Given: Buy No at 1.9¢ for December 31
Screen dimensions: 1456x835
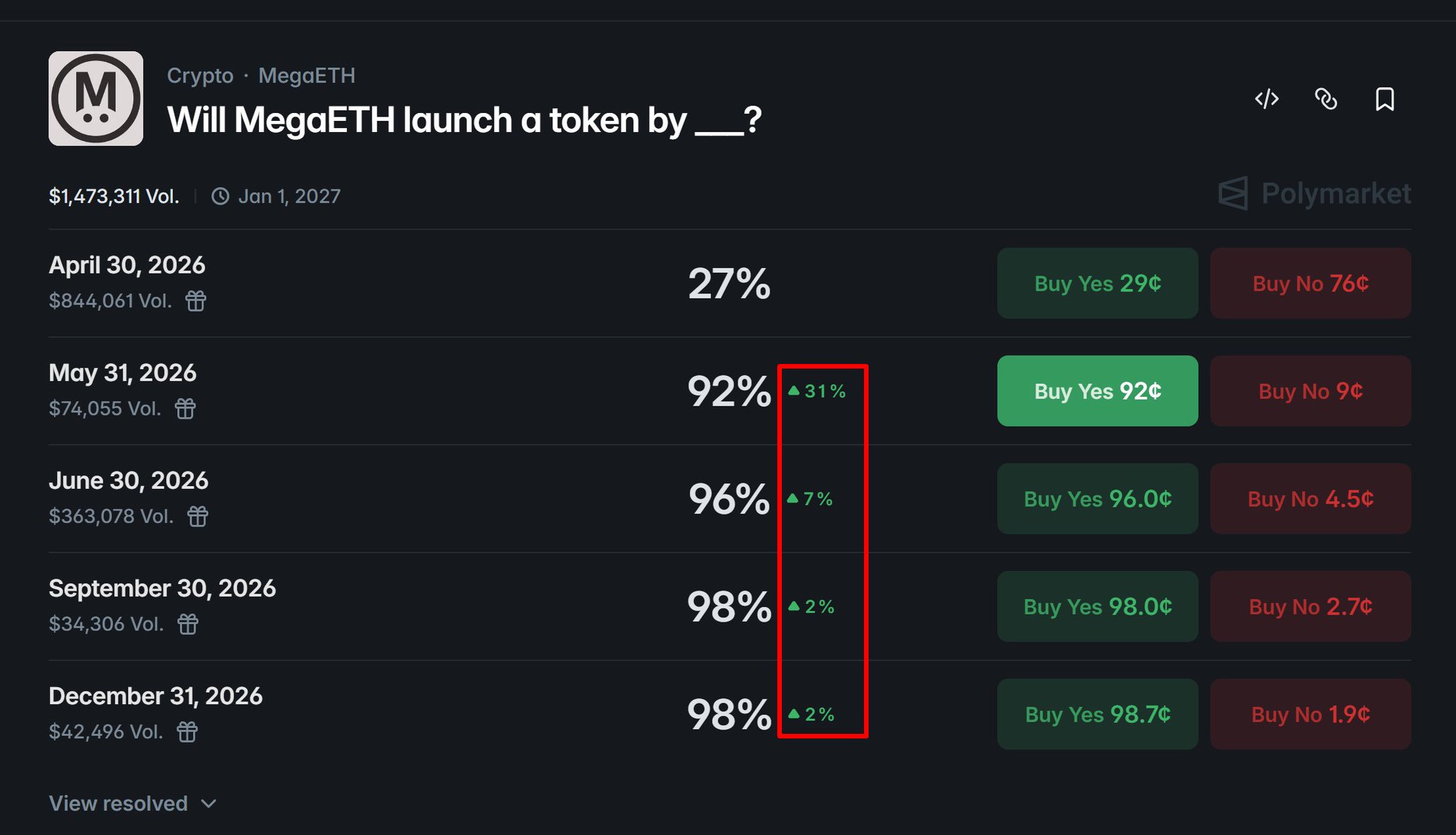Looking at the screenshot, I should [1310, 714].
